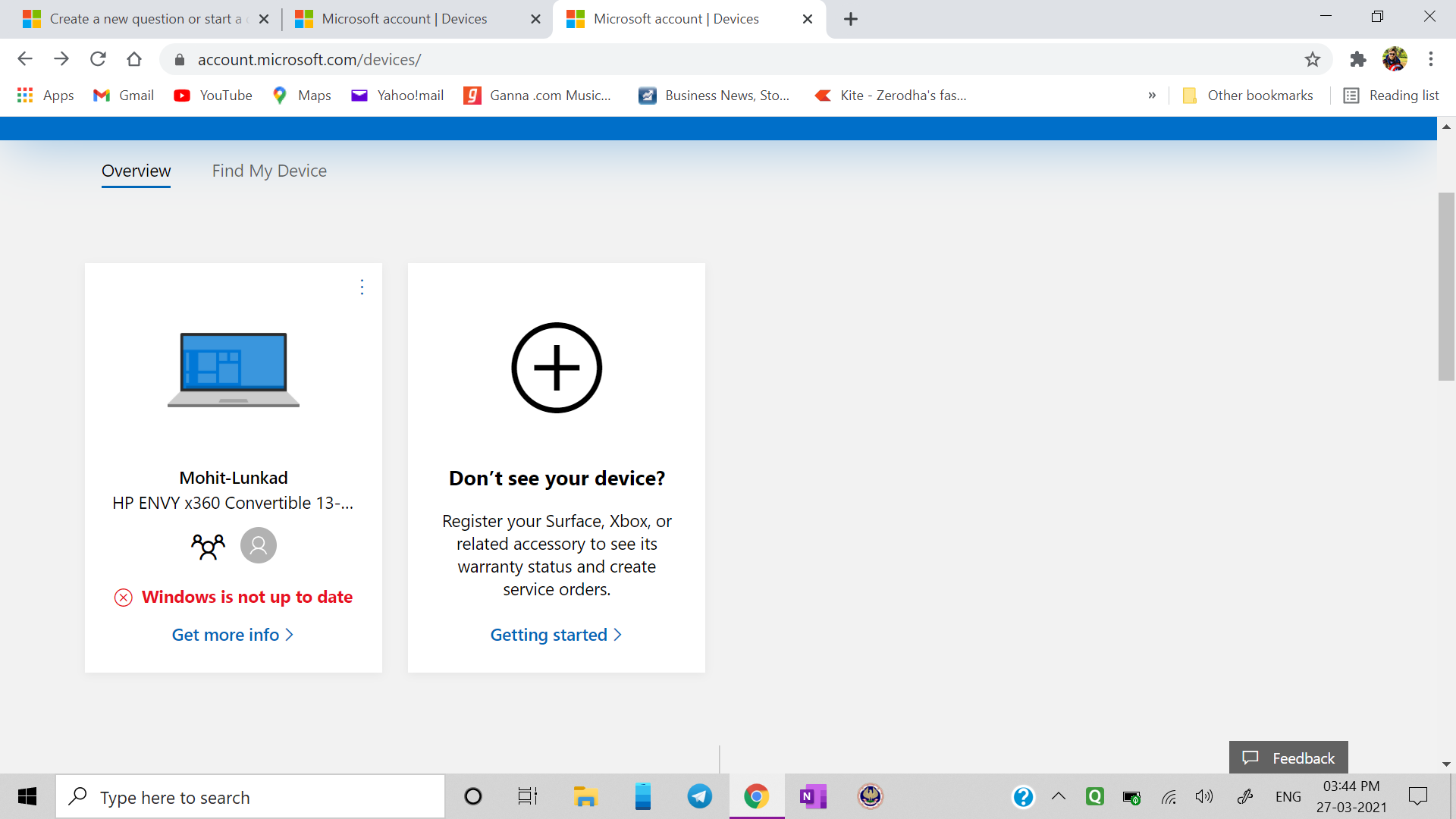Click the pen workspace tray icon
The image size is (1456, 819).
1244,796
